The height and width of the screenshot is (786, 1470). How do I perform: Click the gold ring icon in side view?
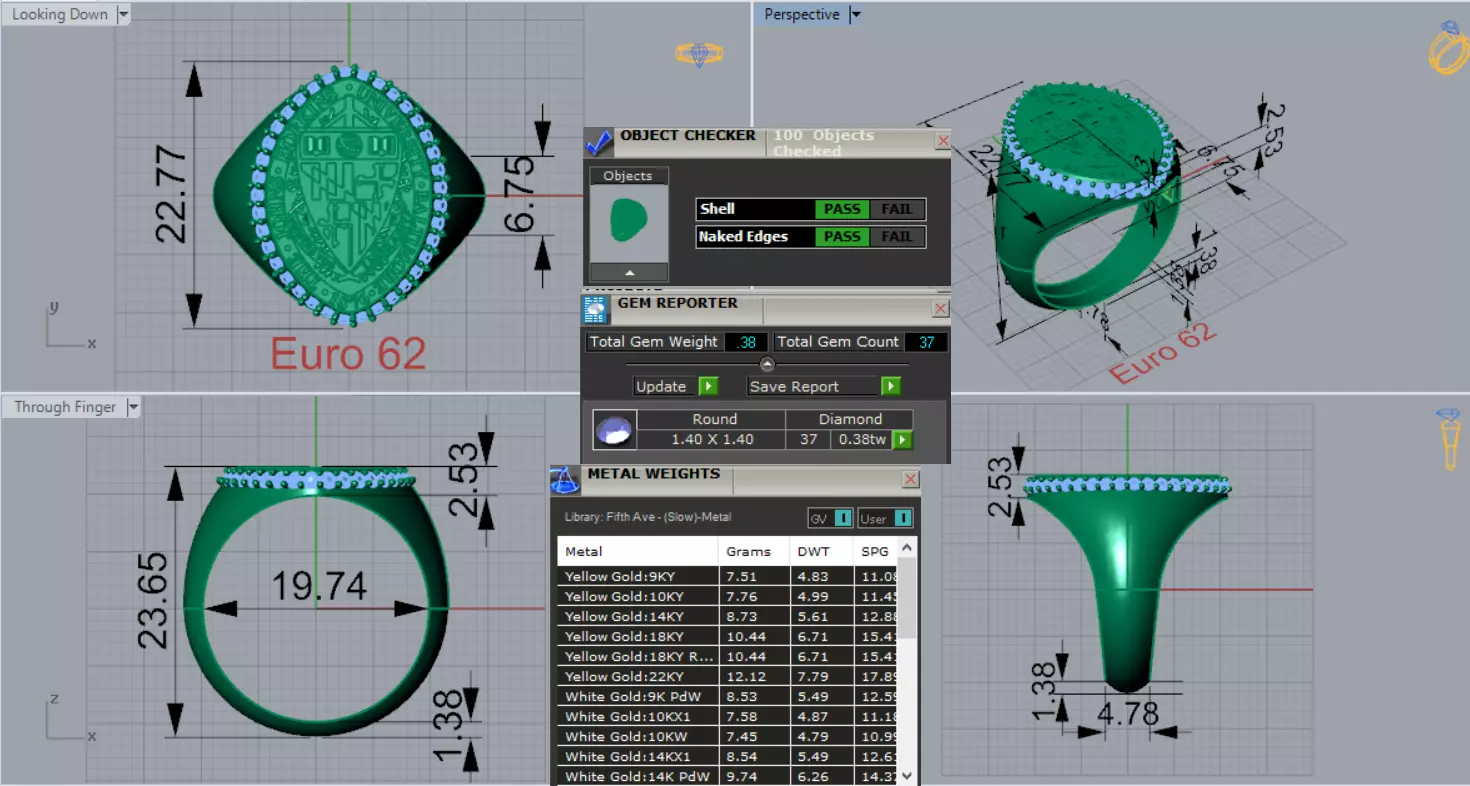click(x=1448, y=440)
